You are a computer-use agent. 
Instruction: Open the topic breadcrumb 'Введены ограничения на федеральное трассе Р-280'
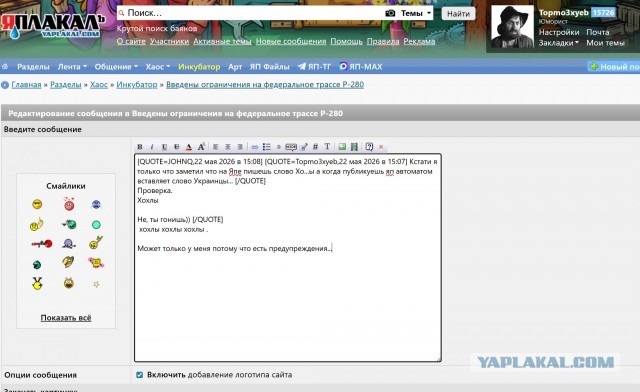[265, 85]
